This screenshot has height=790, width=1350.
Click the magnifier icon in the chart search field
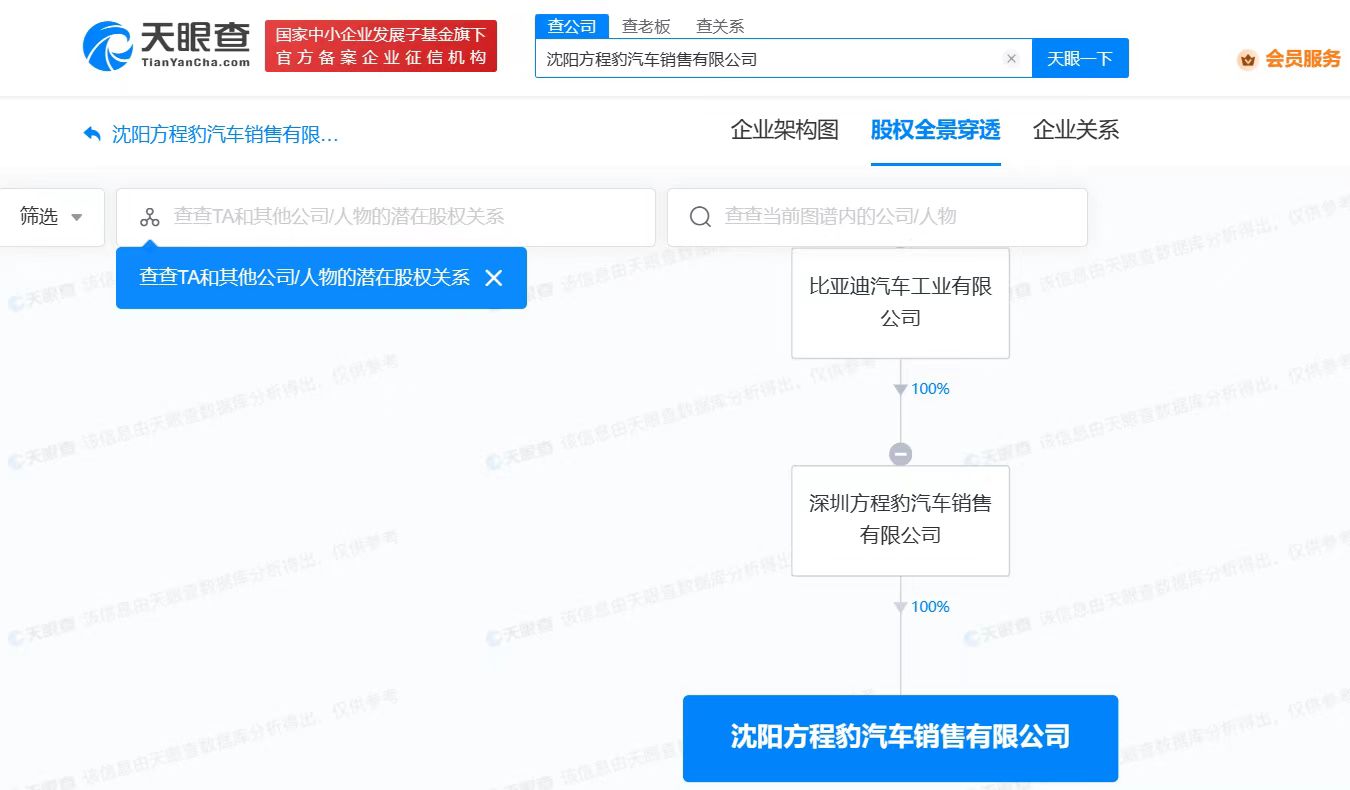click(x=701, y=217)
